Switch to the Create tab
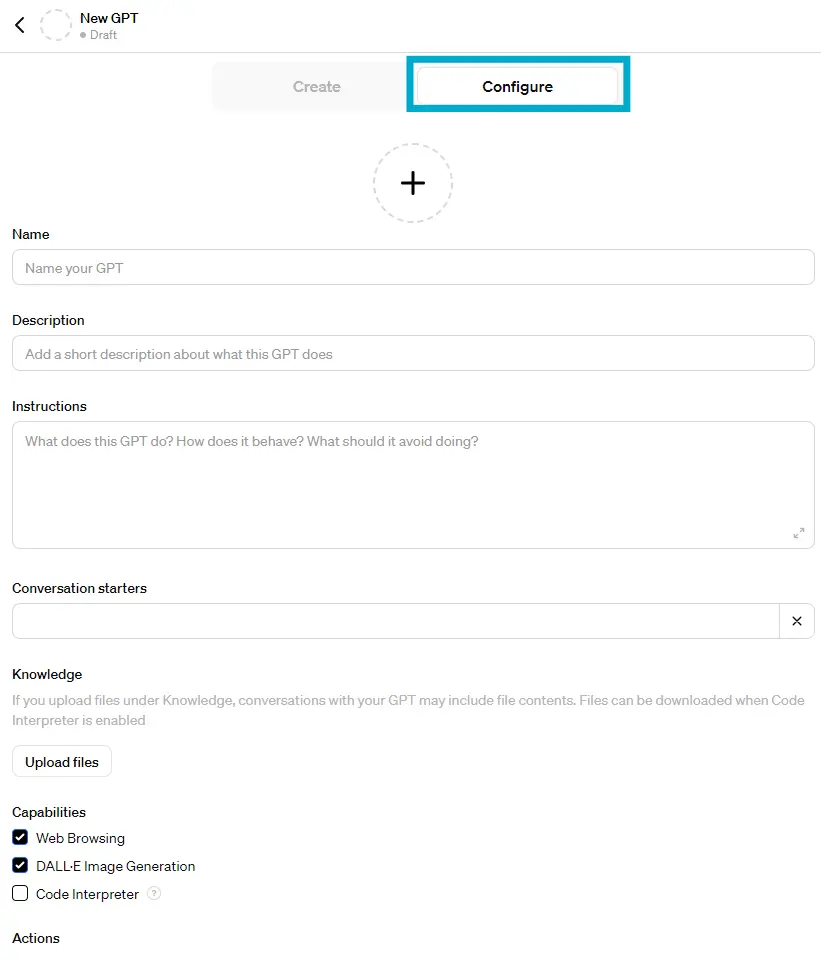This screenshot has height=960, width=821. point(316,87)
